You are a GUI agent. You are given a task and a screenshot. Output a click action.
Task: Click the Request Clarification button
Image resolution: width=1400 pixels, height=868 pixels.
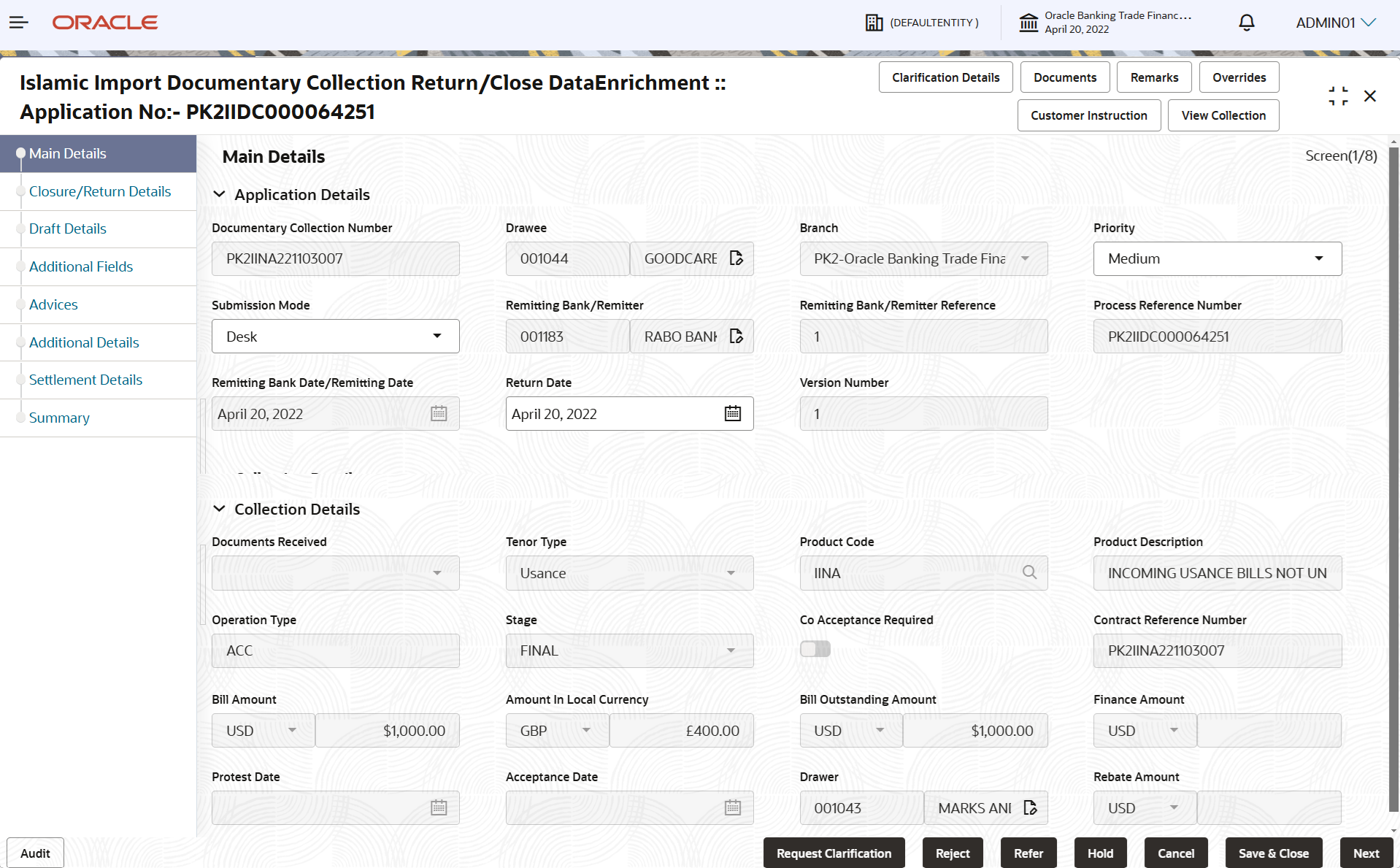(834, 853)
